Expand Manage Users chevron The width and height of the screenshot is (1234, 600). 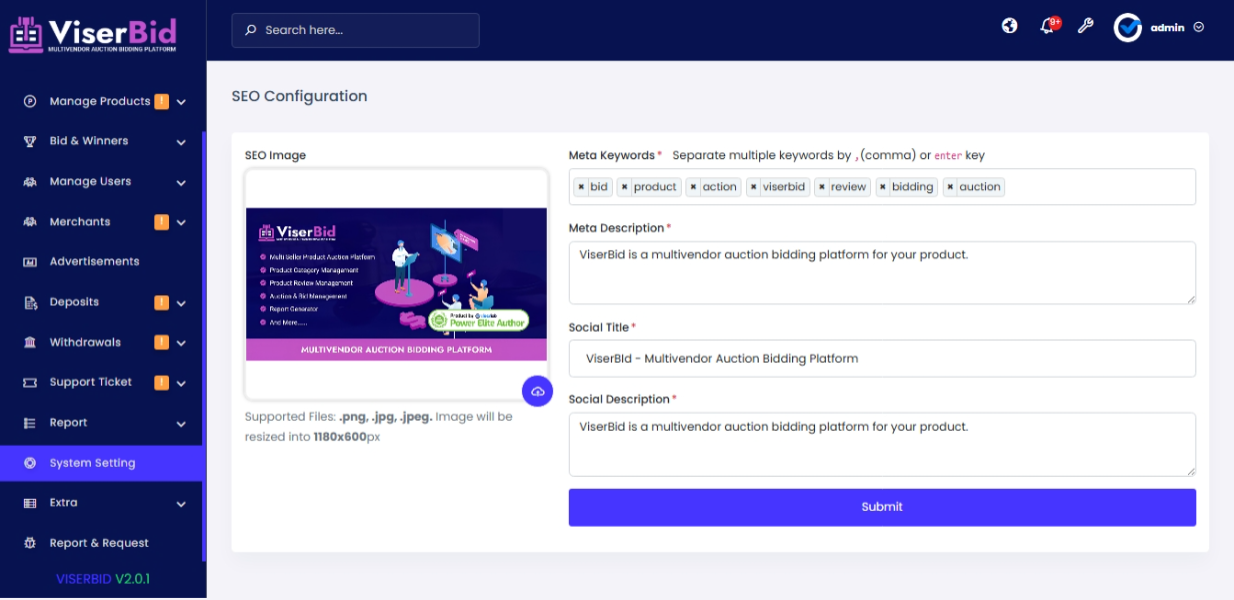[181, 183]
